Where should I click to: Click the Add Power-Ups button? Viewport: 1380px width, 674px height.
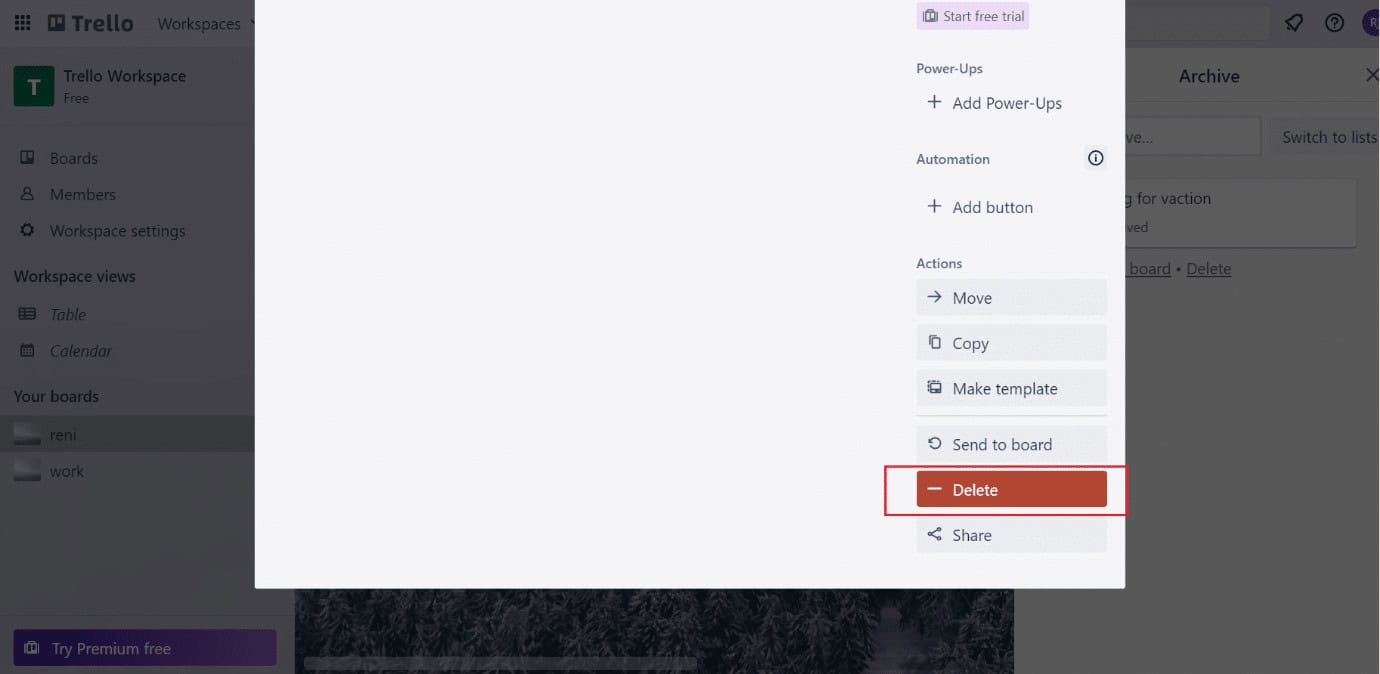[x=994, y=103]
